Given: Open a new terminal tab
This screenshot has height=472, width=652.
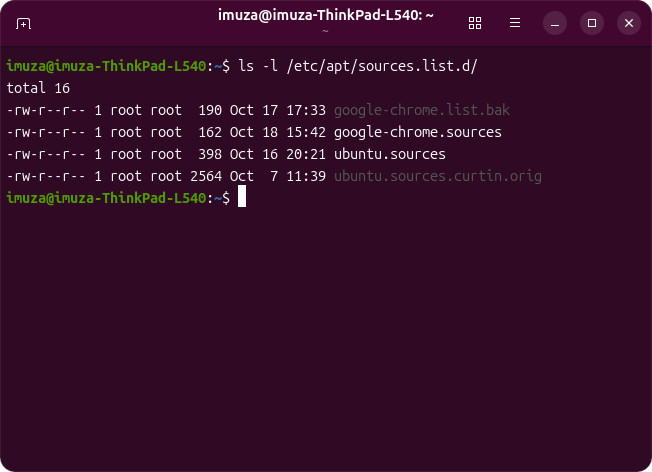Looking at the screenshot, I should tap(24, 22).
